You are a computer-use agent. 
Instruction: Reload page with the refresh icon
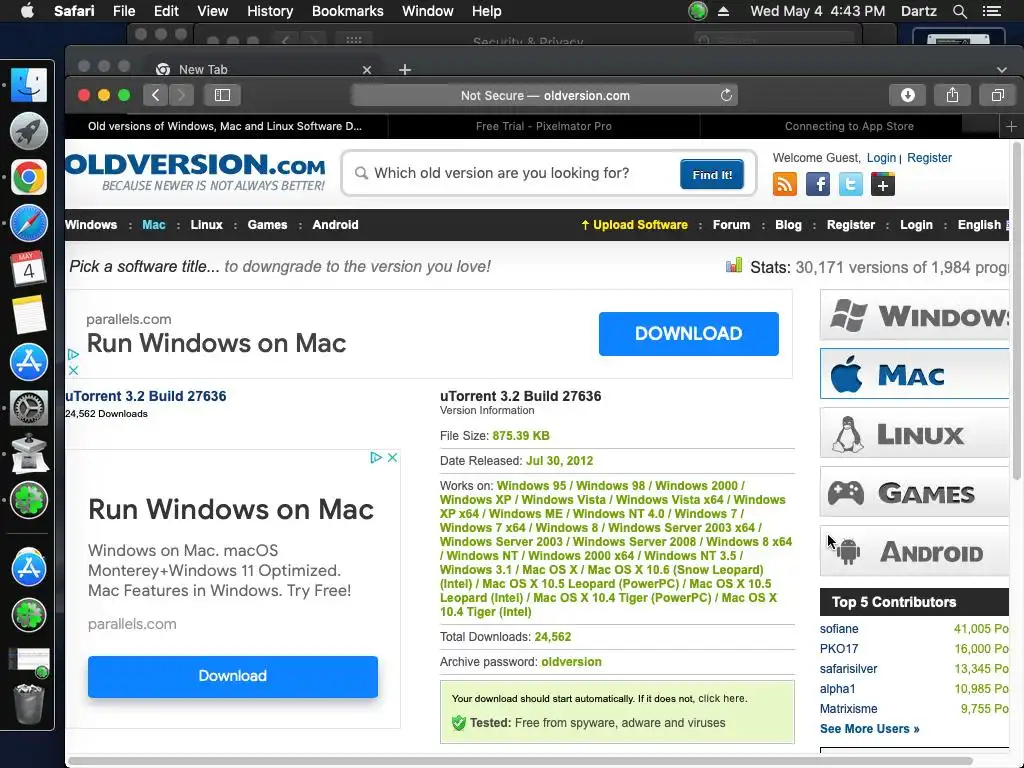[726, 95]
